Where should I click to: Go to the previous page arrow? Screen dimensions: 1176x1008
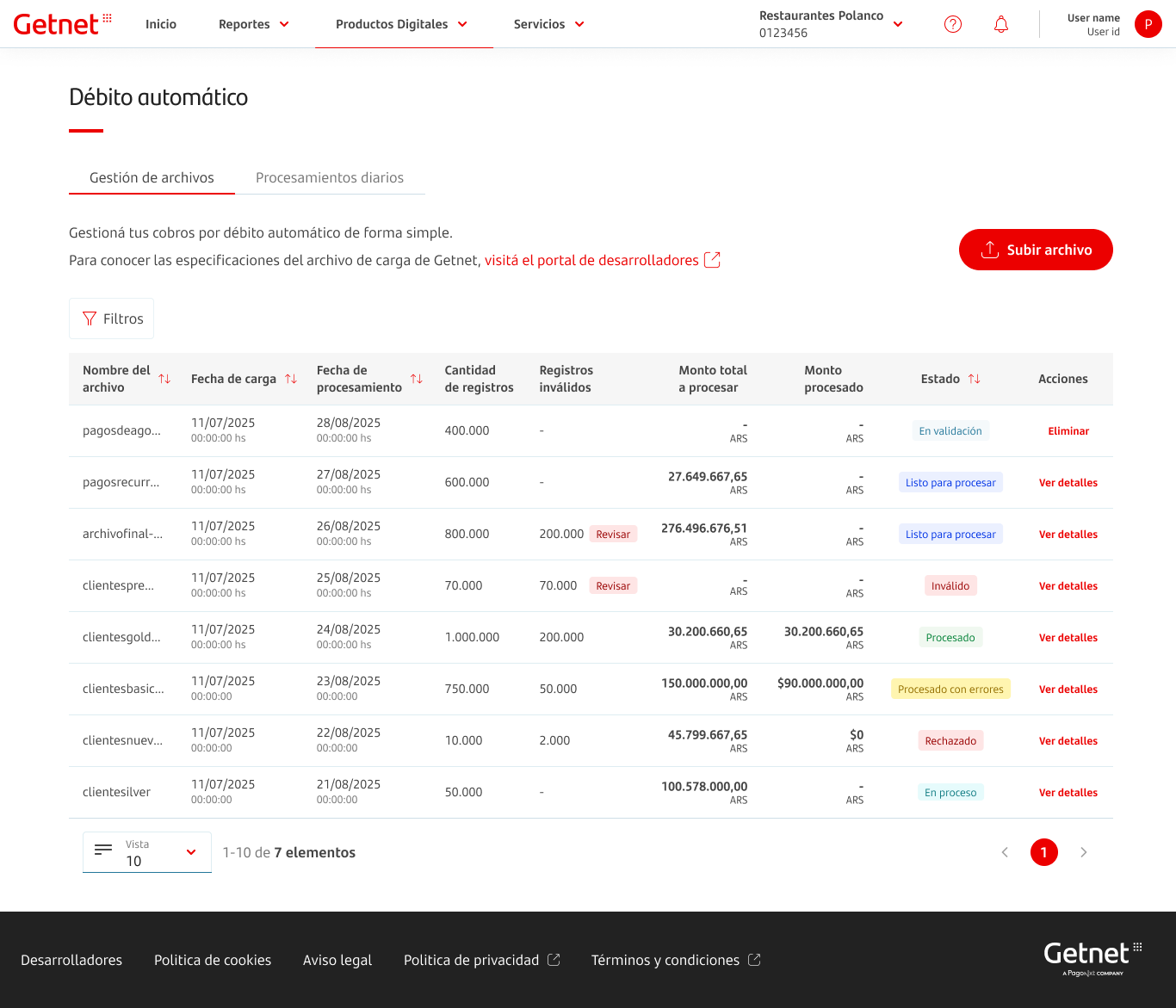pyautogui.click(x=1005, y=852)
